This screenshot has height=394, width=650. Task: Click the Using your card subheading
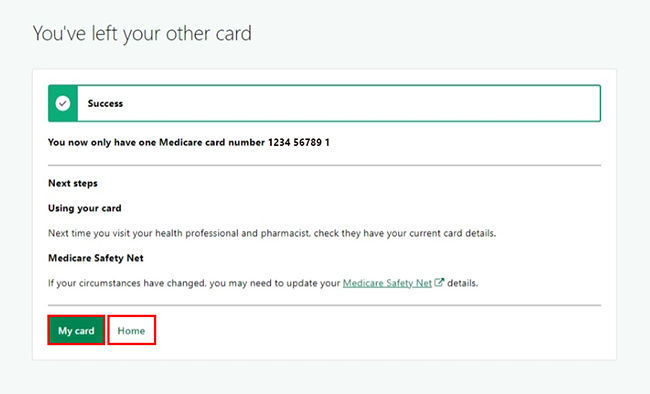tap(85, 208)
